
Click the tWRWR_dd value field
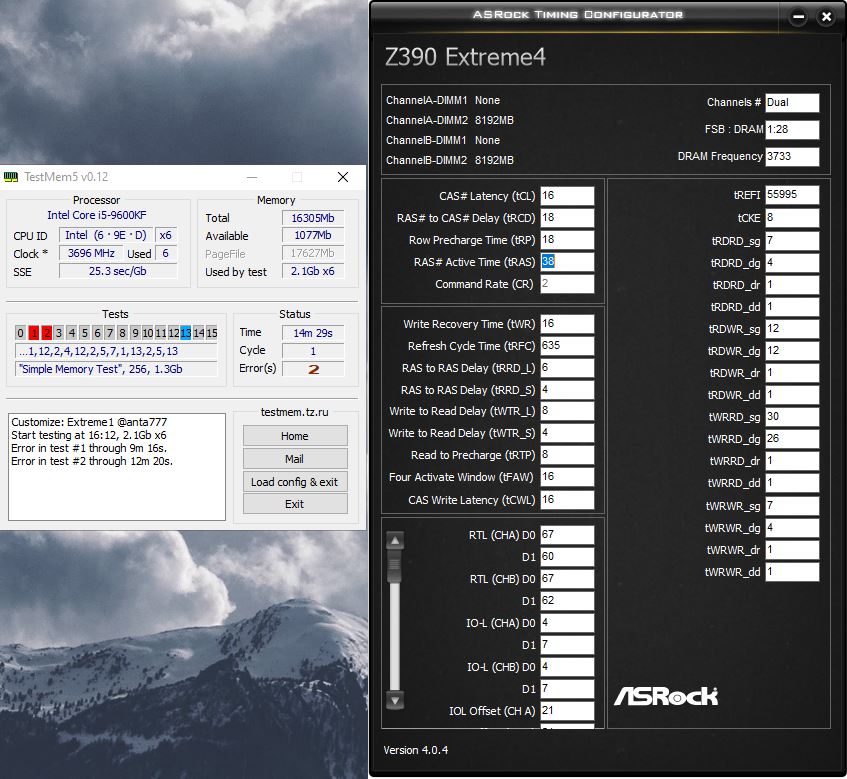tap(792, 572)
